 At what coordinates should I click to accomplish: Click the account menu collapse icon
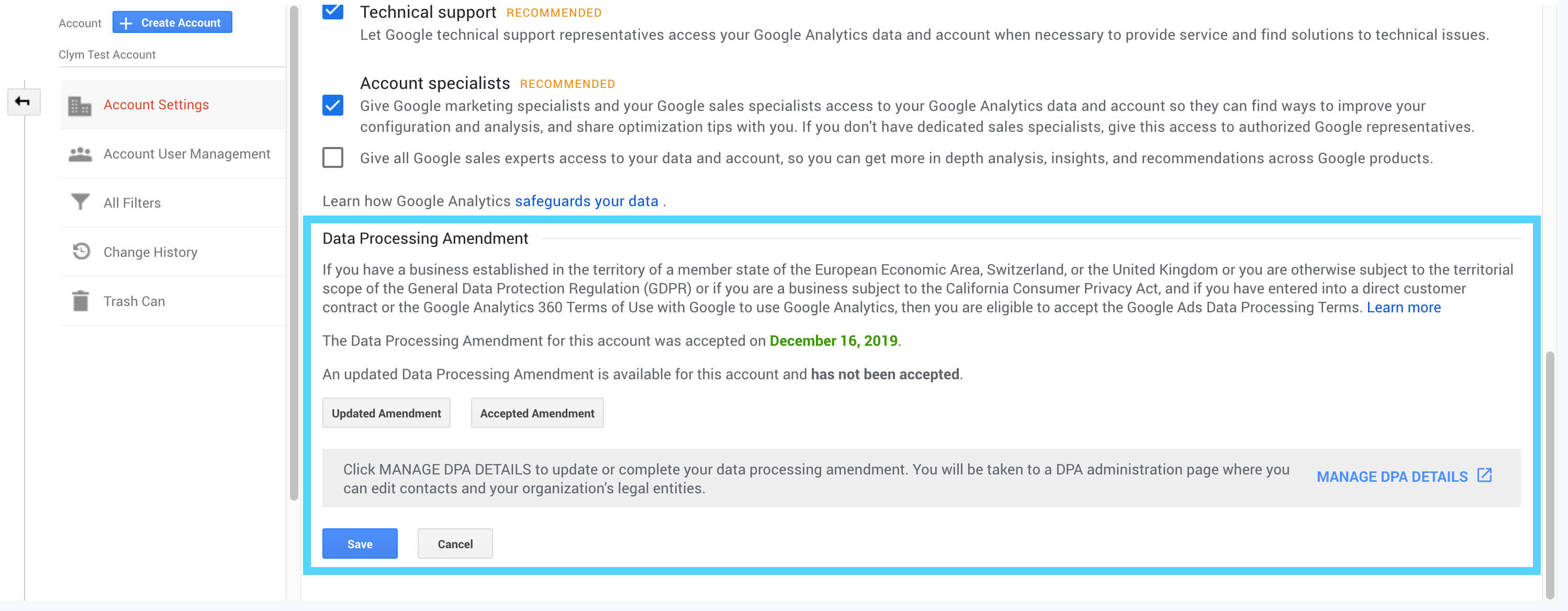[x=22, y=100]
